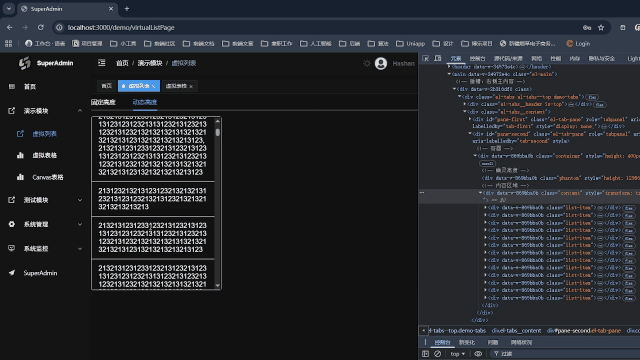Click div#pane-second.el-tab-pane in the DevTools breadcrumb

pyautogui.click(x=584, y=331)
